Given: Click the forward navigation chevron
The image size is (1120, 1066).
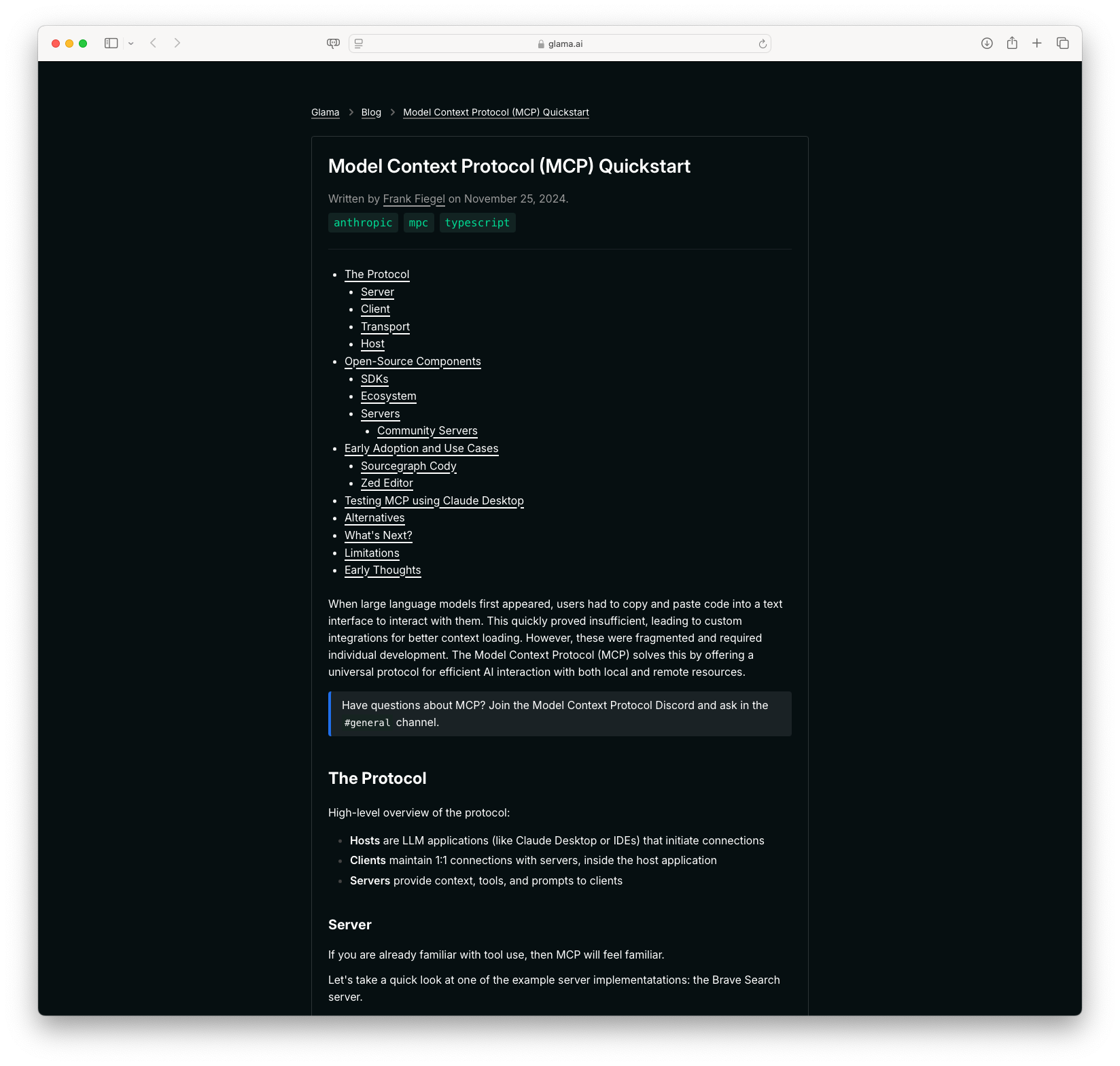Looking at the screenshot, I should point(177,43).
